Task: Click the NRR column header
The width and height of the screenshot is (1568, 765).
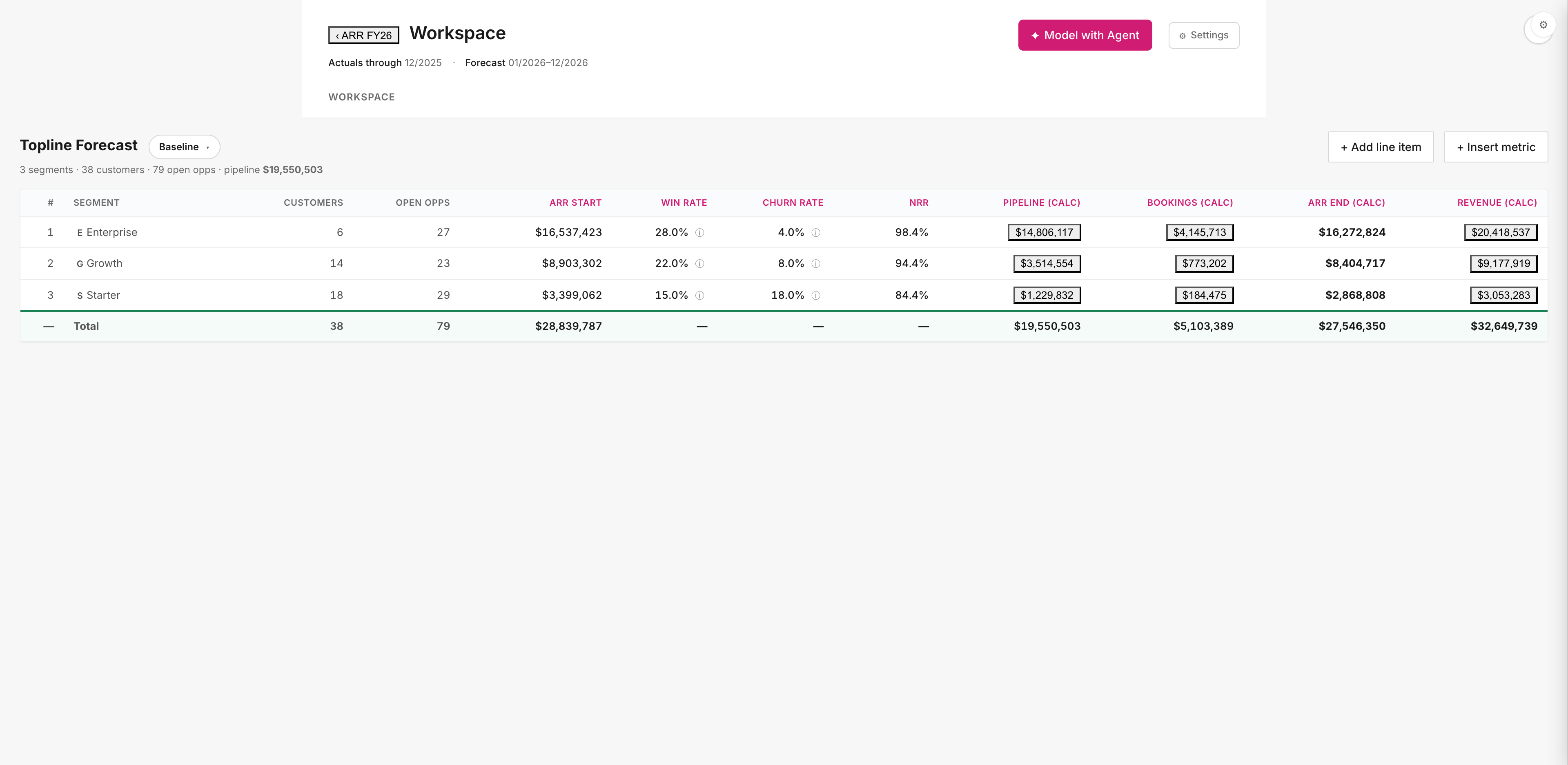Action: coord(918,202)
